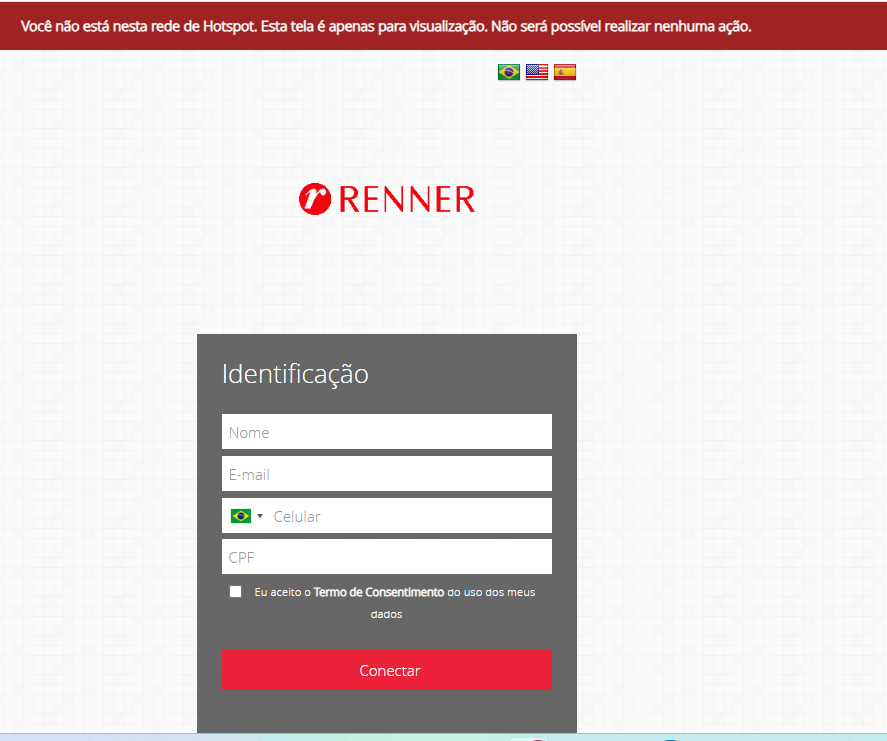Click the Conectar button
The image size is (887, 741).
[387, 670]
